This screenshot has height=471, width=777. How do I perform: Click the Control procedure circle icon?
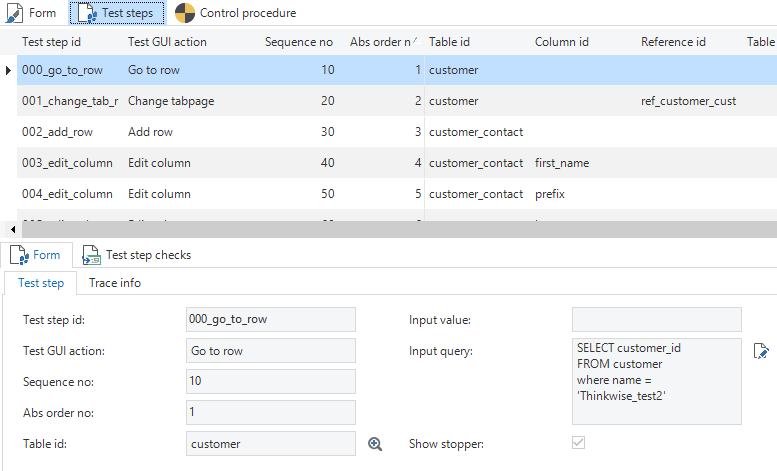point(185,13)
